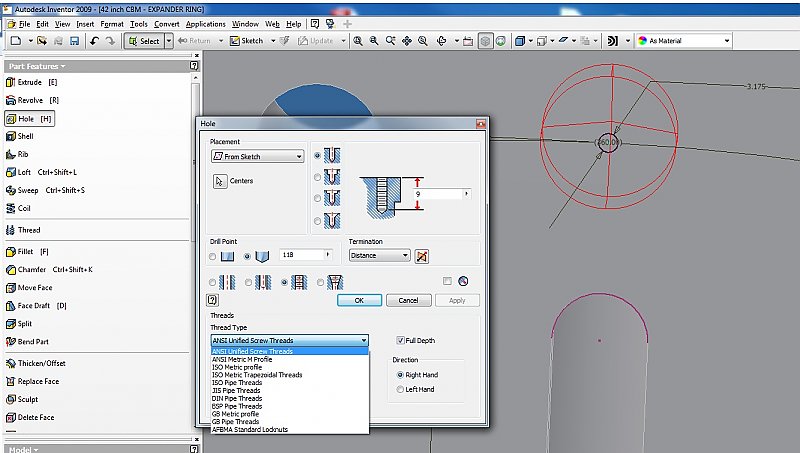Viewport: 800px width, 453px height.
Task: Select the simple drilled hole type
Action: point(317,156)
